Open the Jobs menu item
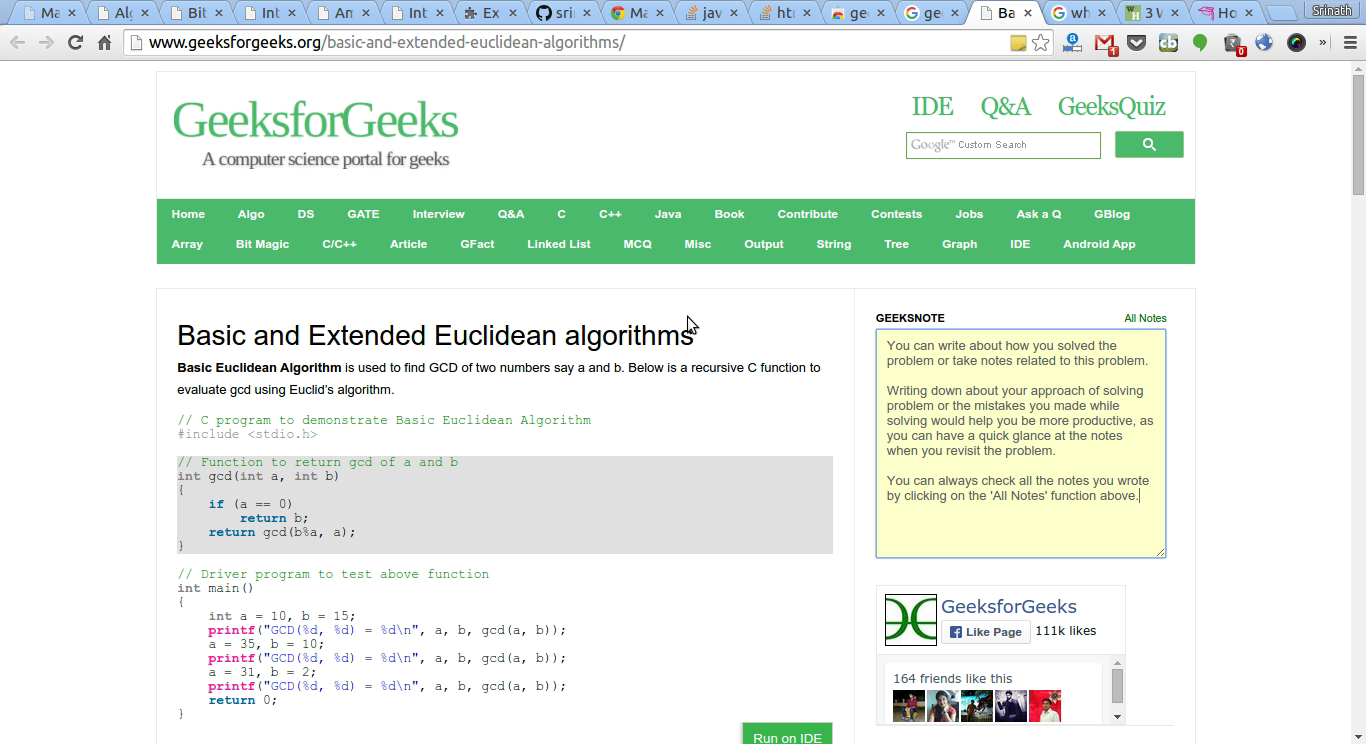The image size is (1366, 744). [969, 214]
